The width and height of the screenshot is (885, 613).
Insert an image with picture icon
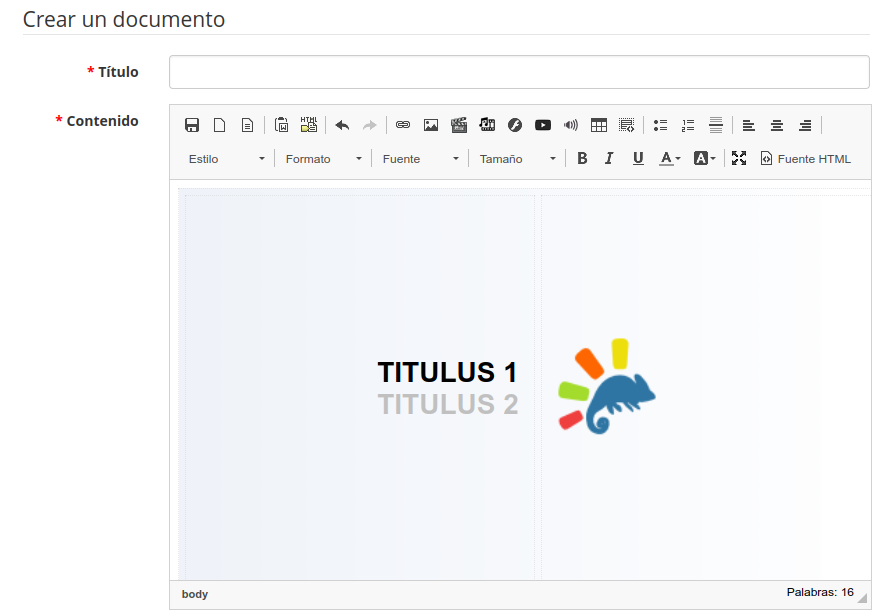coord(431,125)
